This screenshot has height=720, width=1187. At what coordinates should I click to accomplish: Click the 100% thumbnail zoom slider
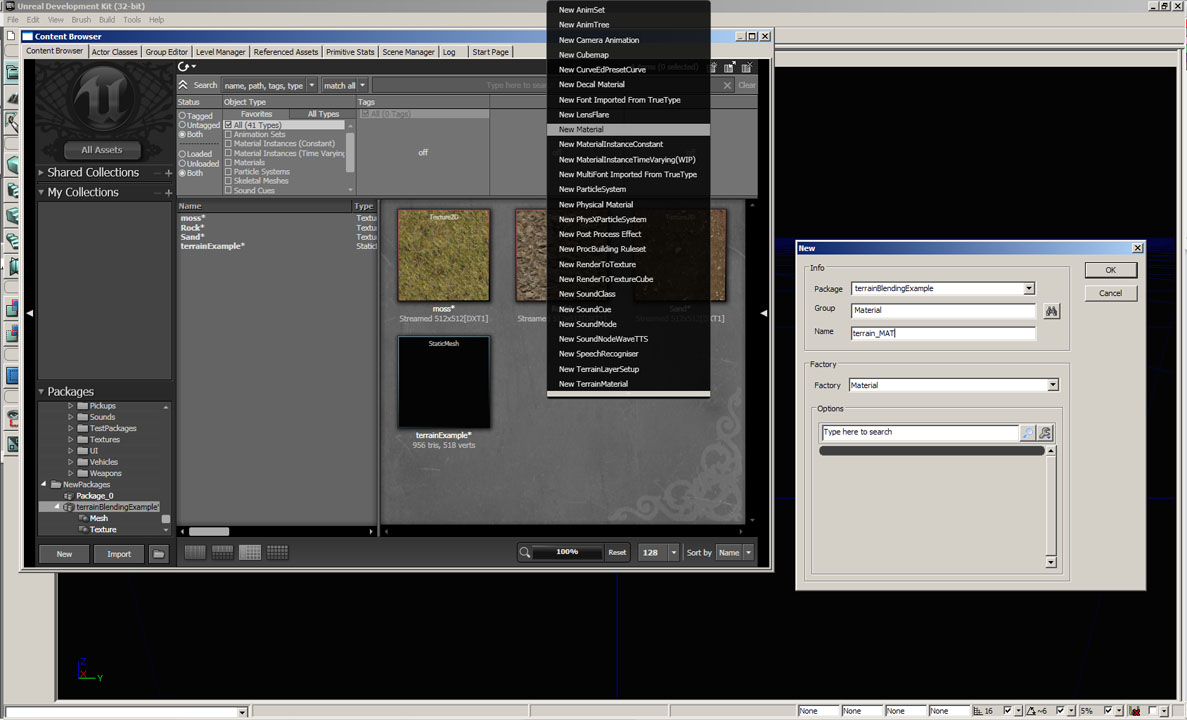pos(566,552)
